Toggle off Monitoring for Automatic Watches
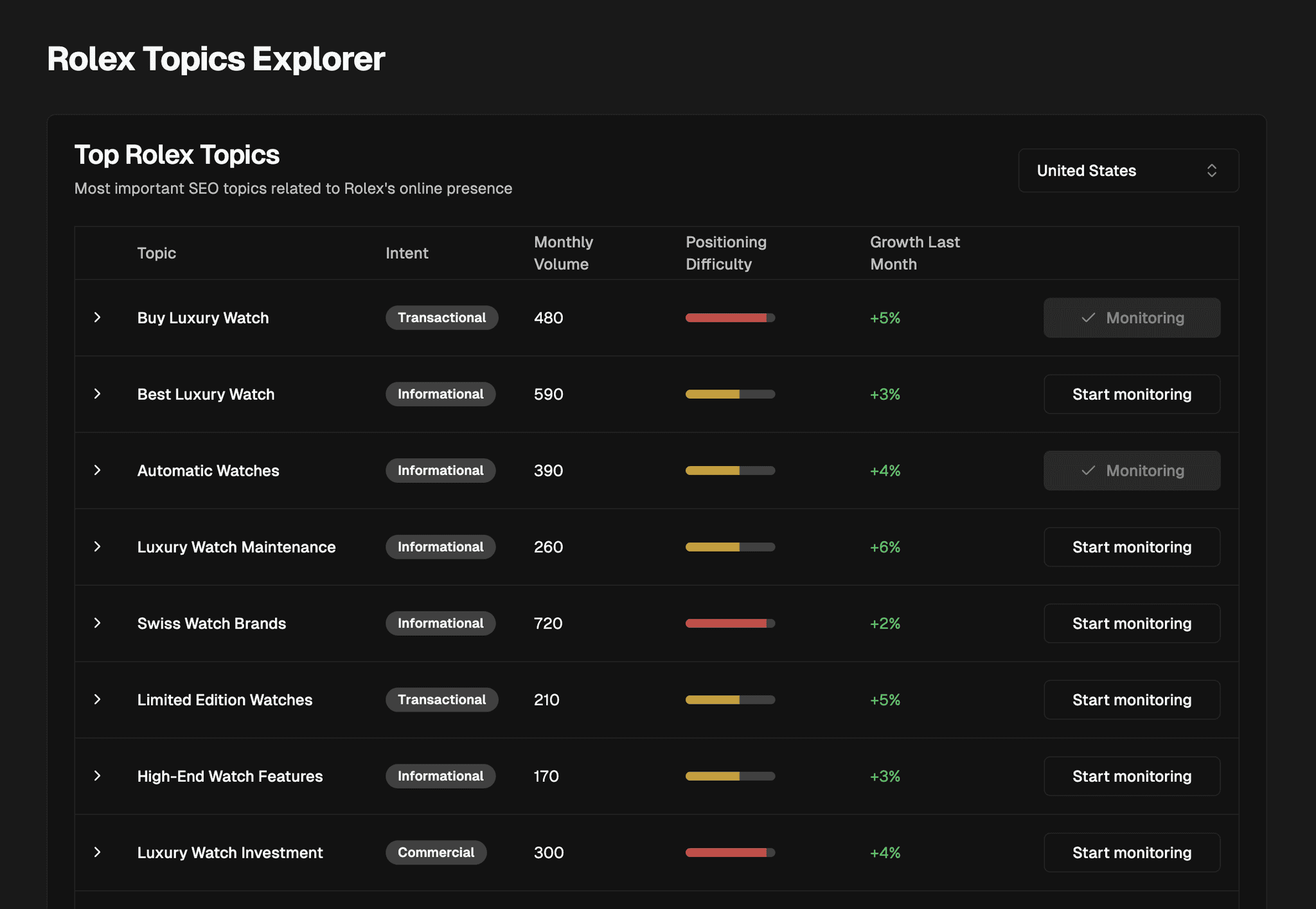The height and width of the screenshot is (909, 1316). pos(1132,471)
